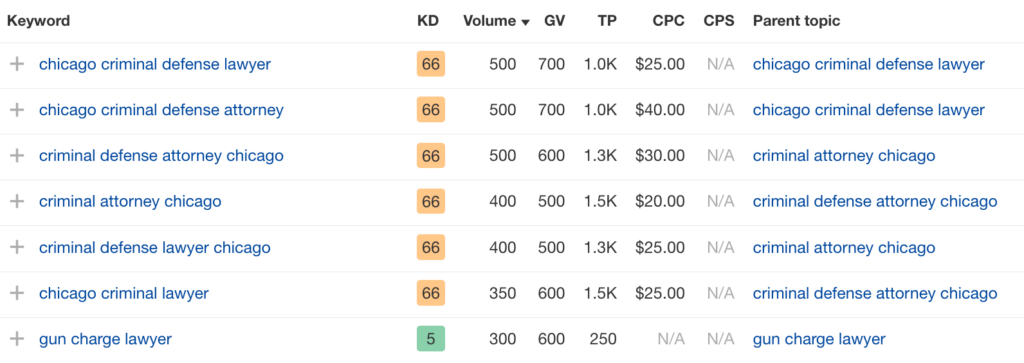Click plus icon beside gun charge lawyer
Viewport: 1024px width, 363px height.
coord(17,339)
